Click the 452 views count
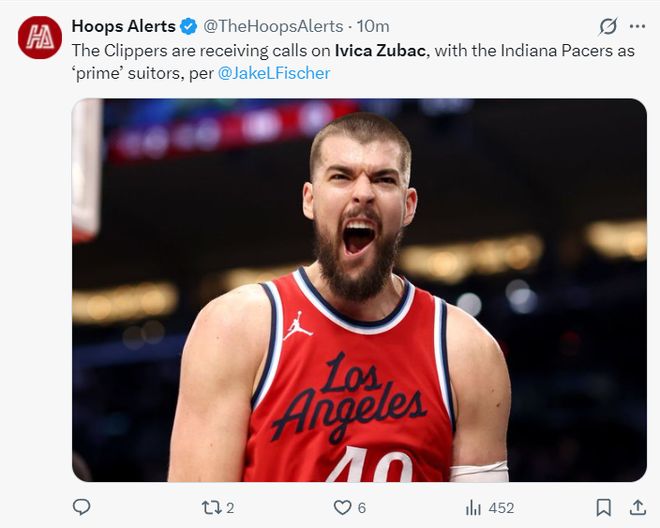 [501, 508]
